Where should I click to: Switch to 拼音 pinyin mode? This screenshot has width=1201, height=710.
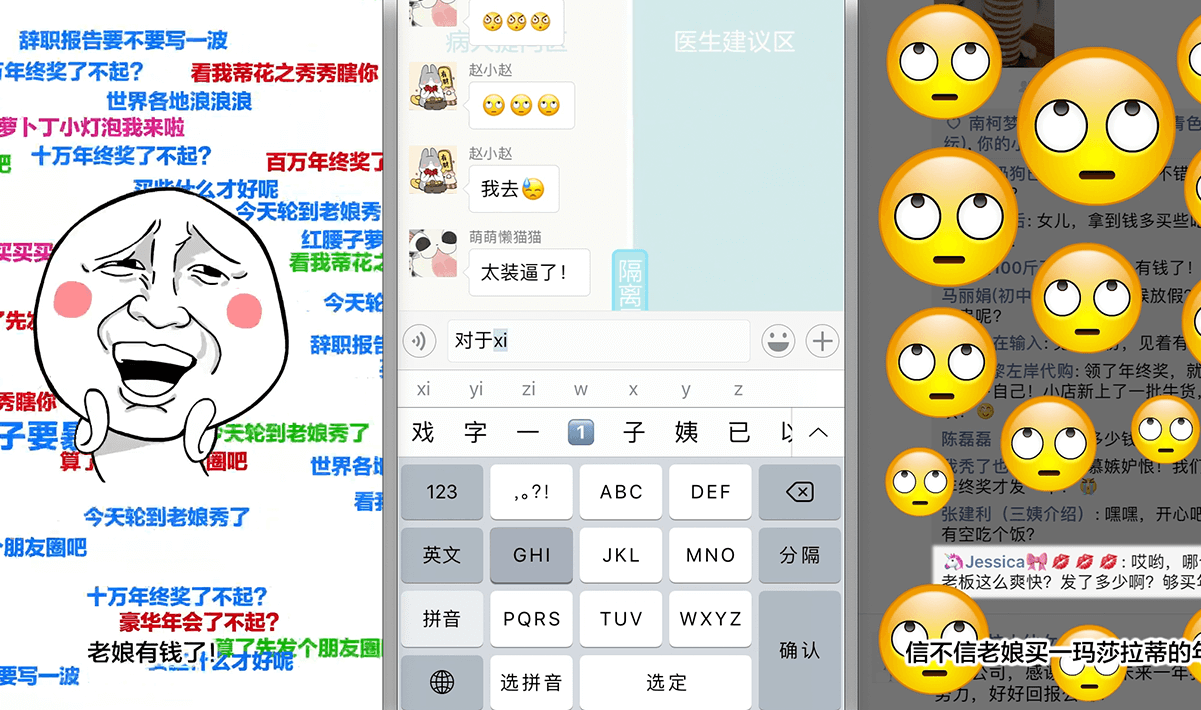click(441, 619)
